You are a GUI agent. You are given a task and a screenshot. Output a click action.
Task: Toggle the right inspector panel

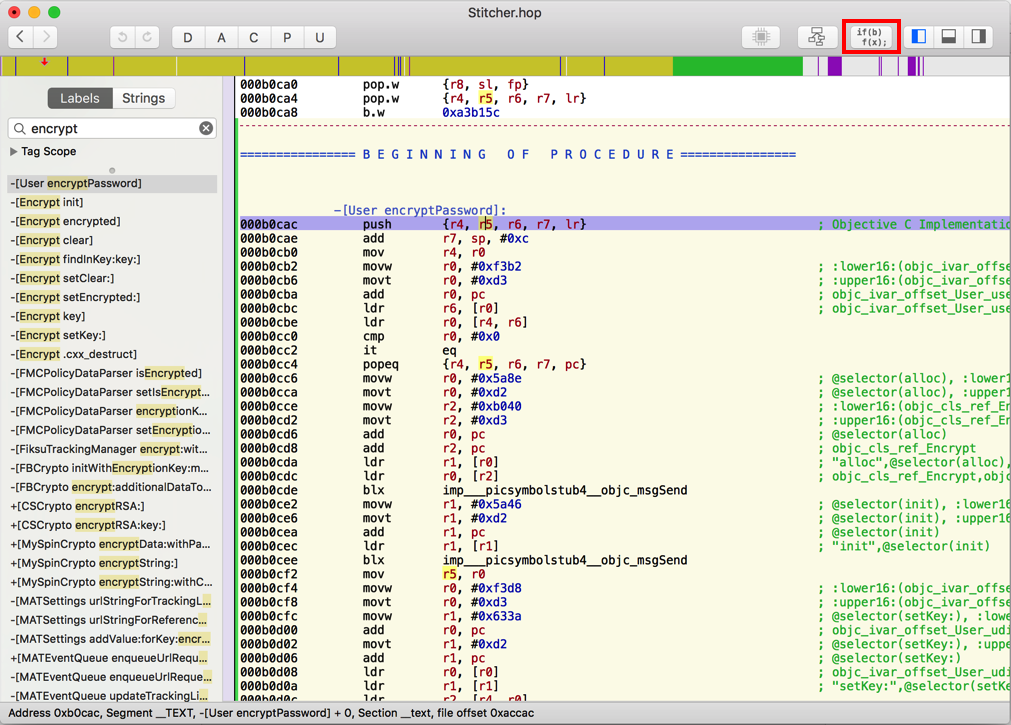[x=978, y=37]
